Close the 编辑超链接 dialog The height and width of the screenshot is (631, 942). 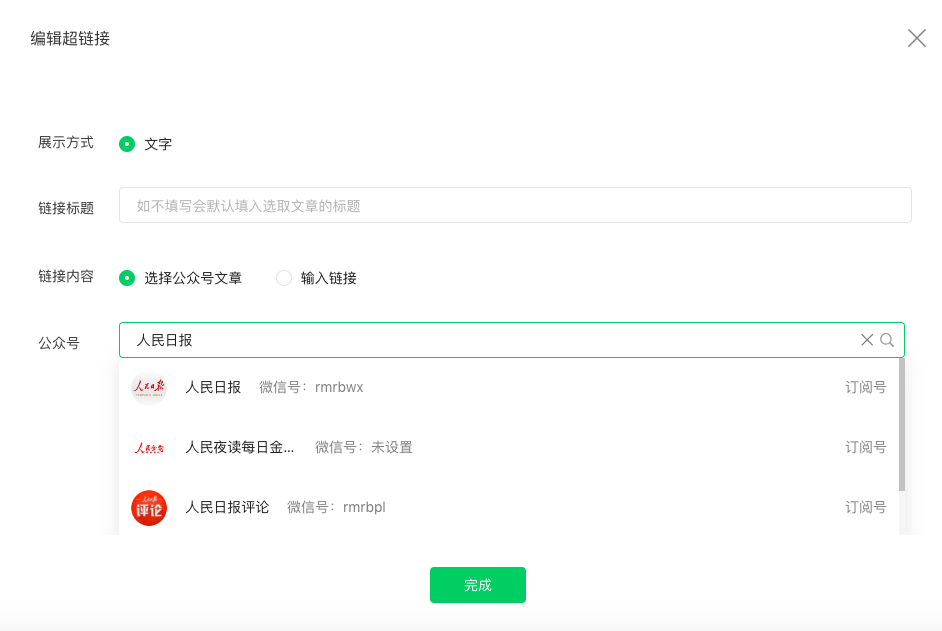point(917,38)
